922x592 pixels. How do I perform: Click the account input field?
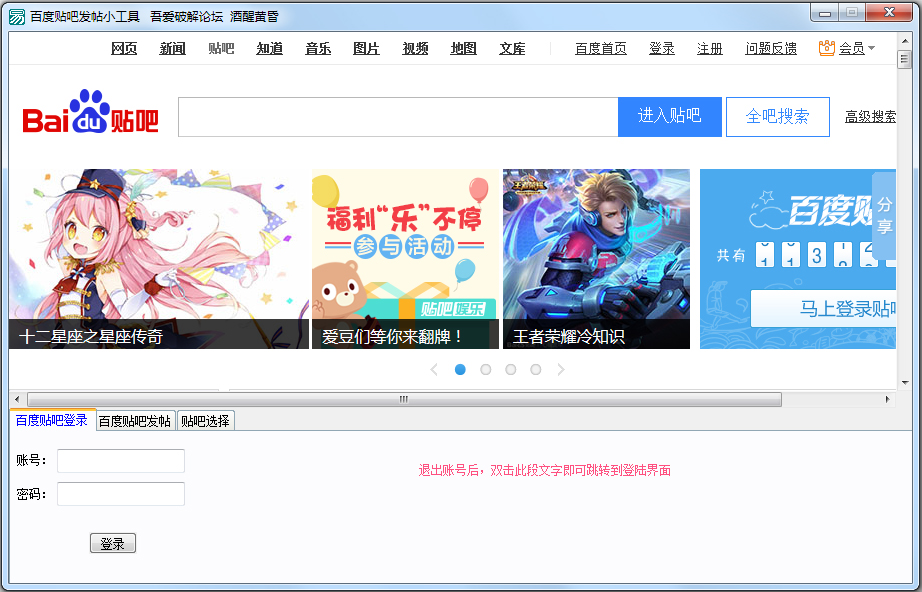(121, 461)
